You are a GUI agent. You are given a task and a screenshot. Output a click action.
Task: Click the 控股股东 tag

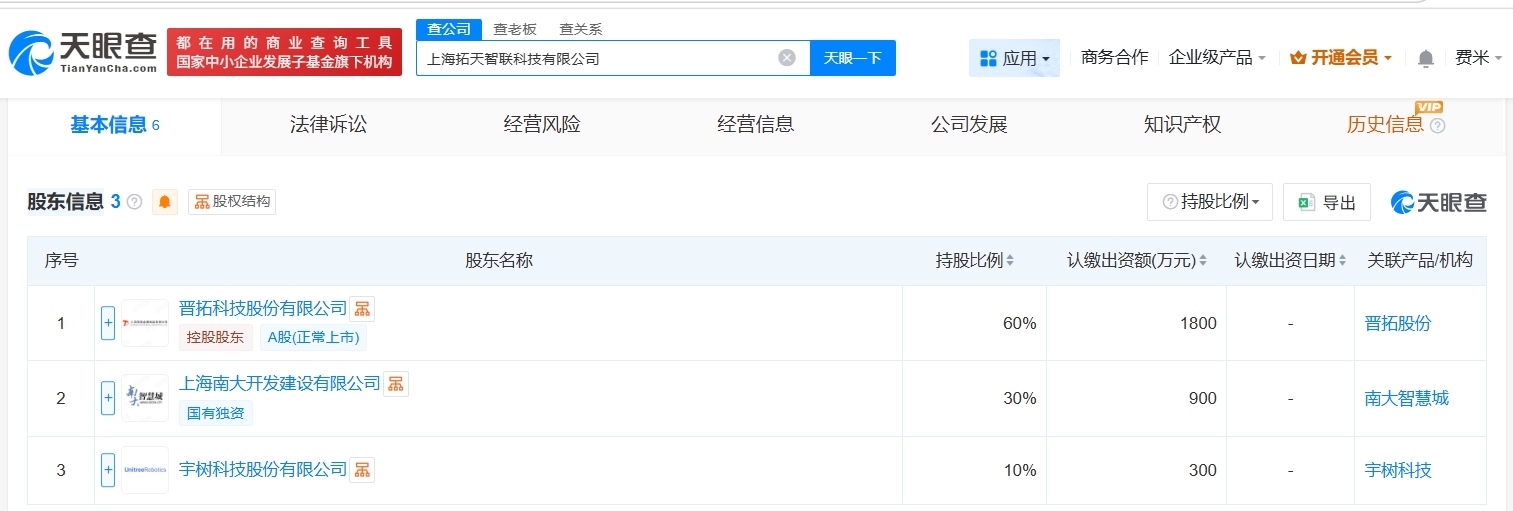pyautogui.click(x=216, y=338)
